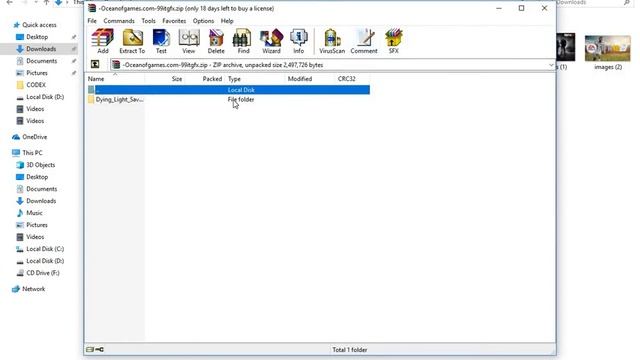
Task: Click the Extract To toolbar icon
Action: pyautogui.click(x=132, y=41)
